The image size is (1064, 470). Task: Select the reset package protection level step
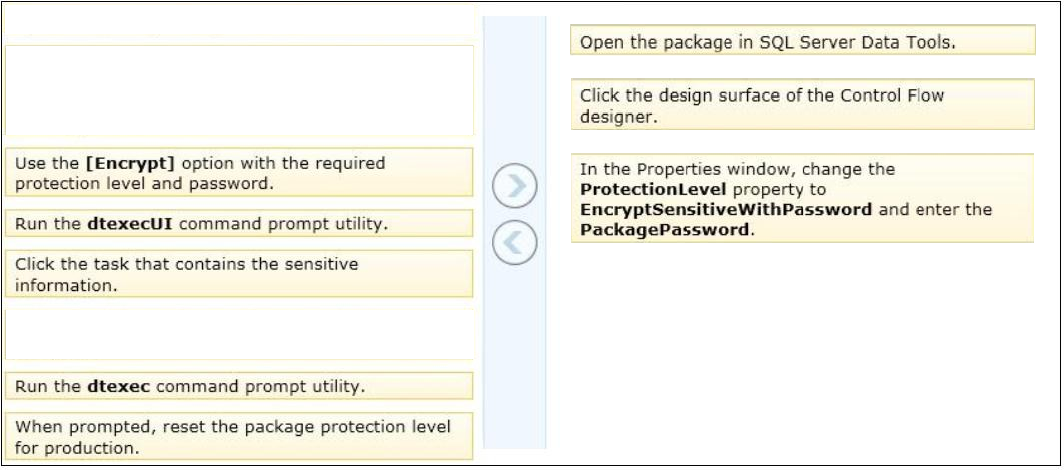point(239,437)
